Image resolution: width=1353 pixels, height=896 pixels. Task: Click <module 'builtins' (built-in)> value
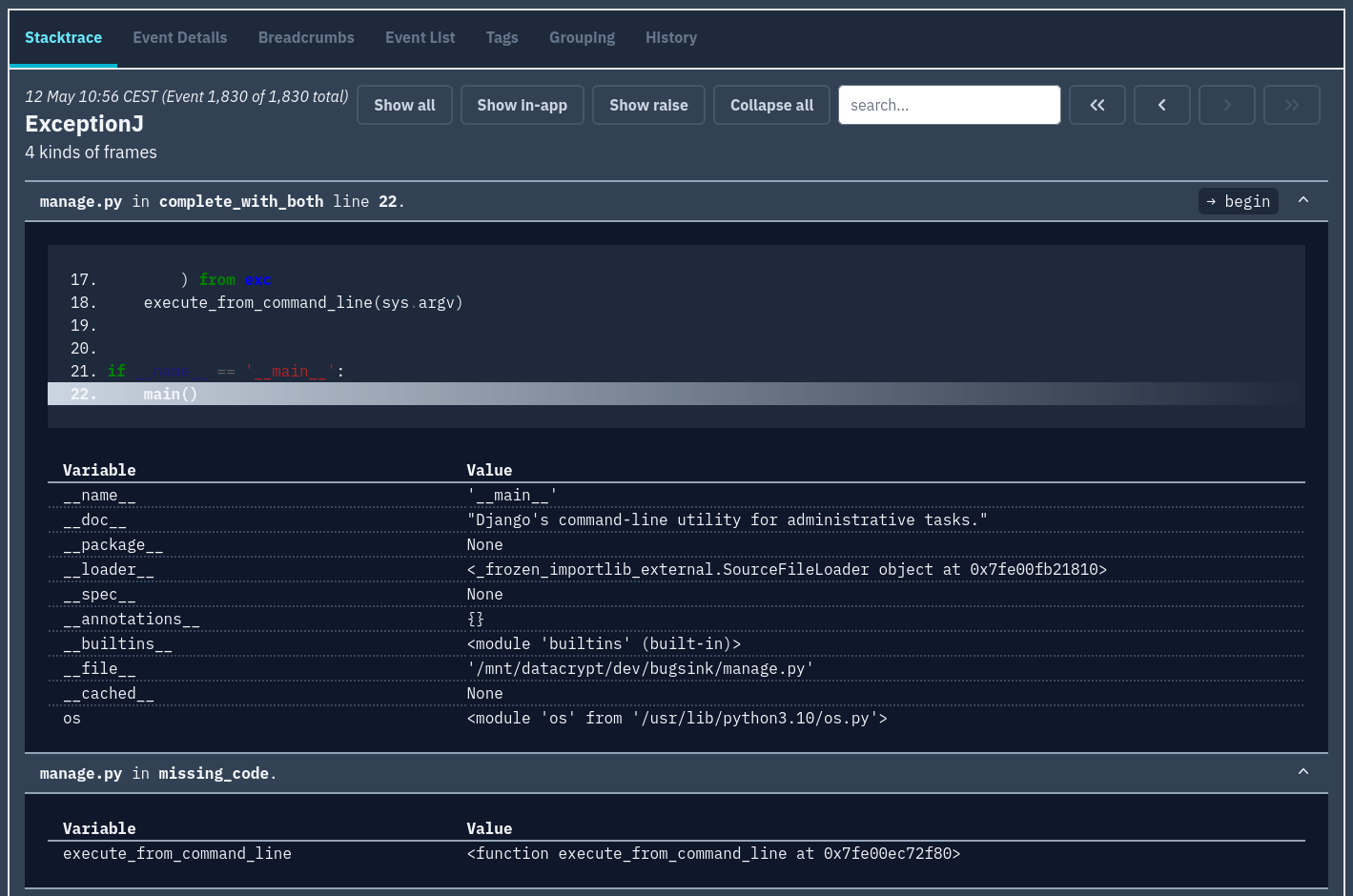pos(604,643)
